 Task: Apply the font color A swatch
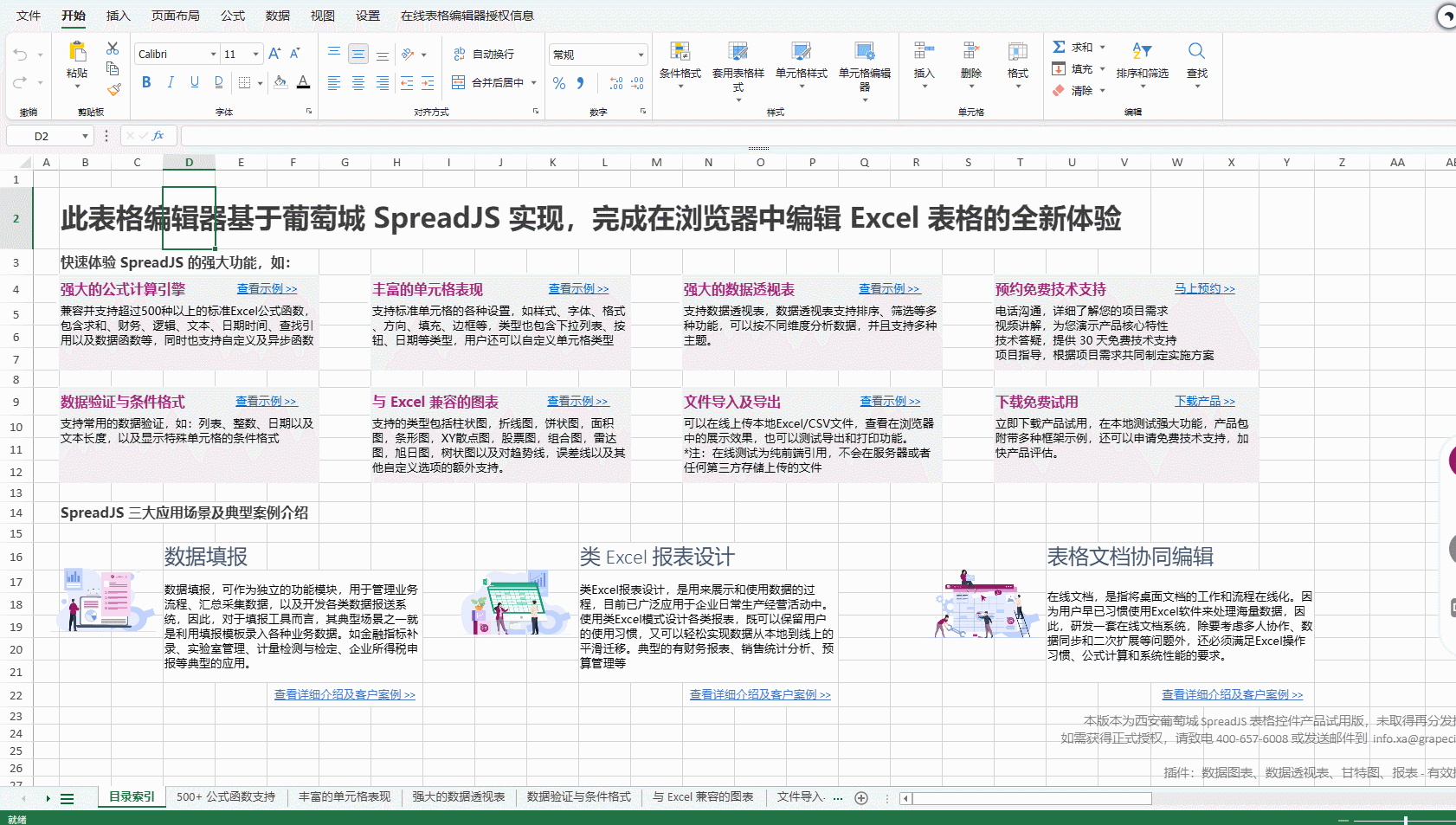(x=303, y=82)
